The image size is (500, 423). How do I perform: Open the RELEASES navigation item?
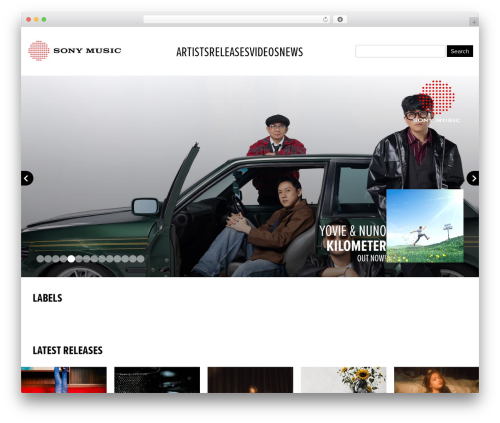click(x=230, y=52)
